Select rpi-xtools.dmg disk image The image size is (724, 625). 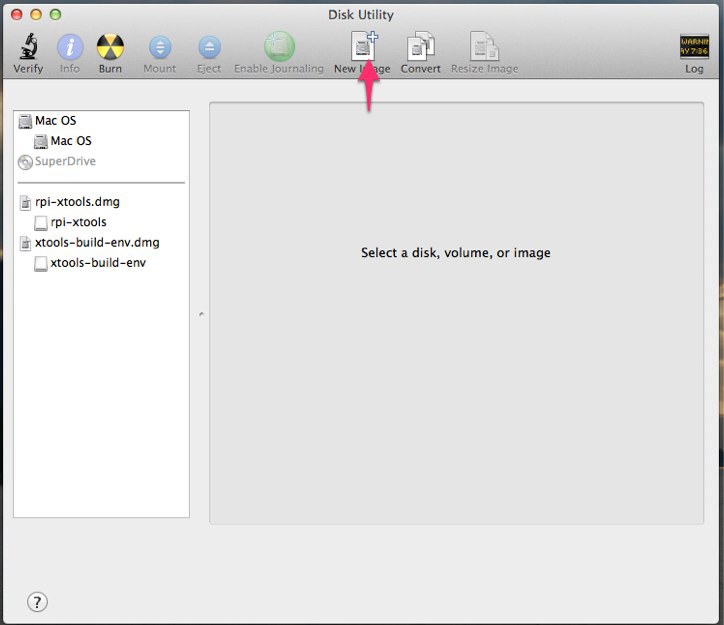[x=101, y=202]
